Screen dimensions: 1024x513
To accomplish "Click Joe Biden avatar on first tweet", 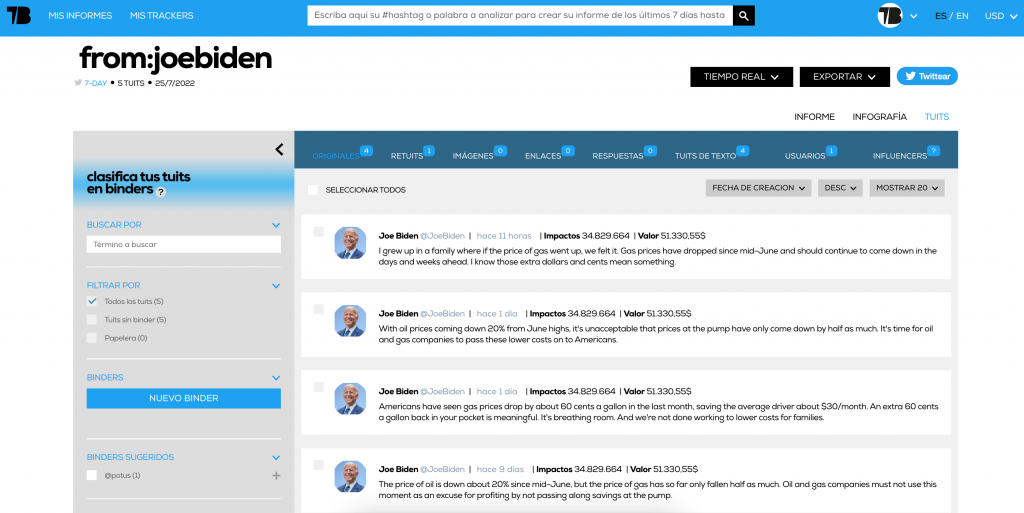I will pos(350,242).
